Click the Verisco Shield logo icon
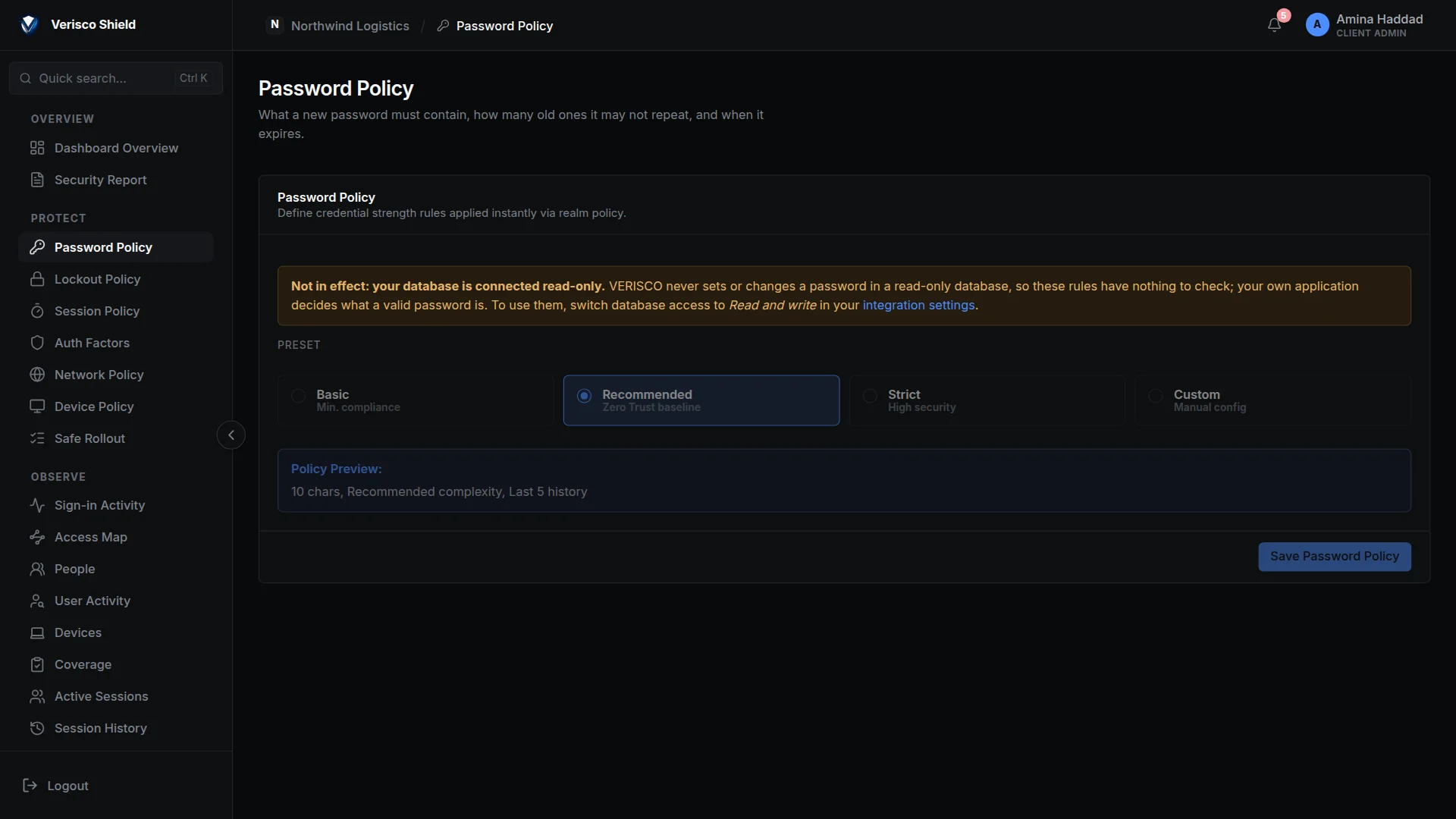Viewport: 1456px width, 819px height. (29, 24)
